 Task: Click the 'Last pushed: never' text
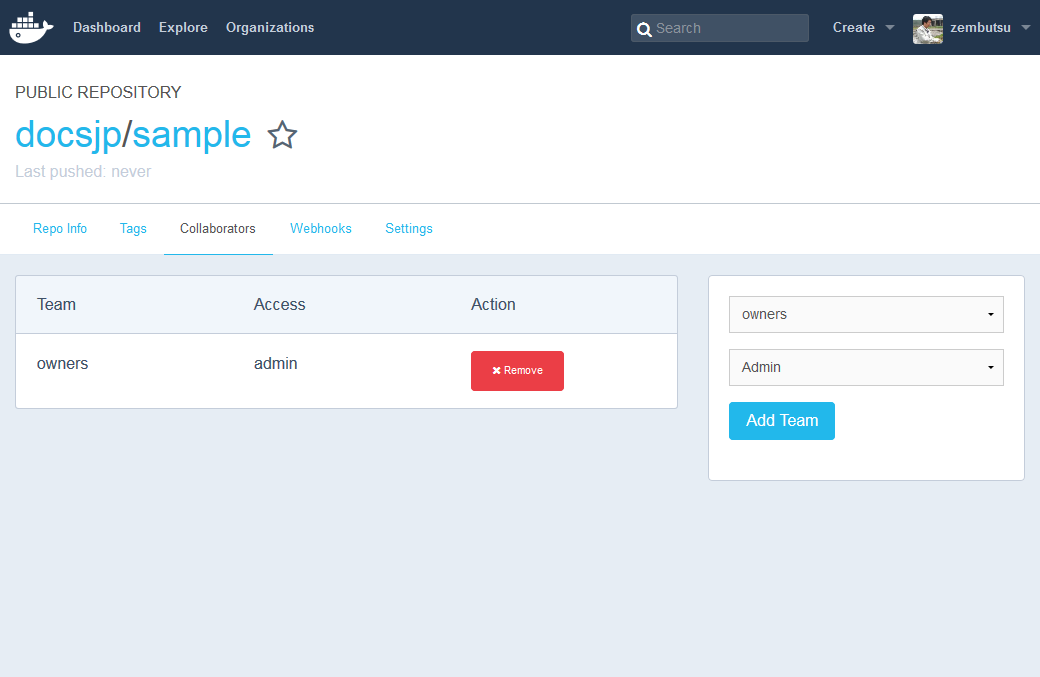[83, 172]
